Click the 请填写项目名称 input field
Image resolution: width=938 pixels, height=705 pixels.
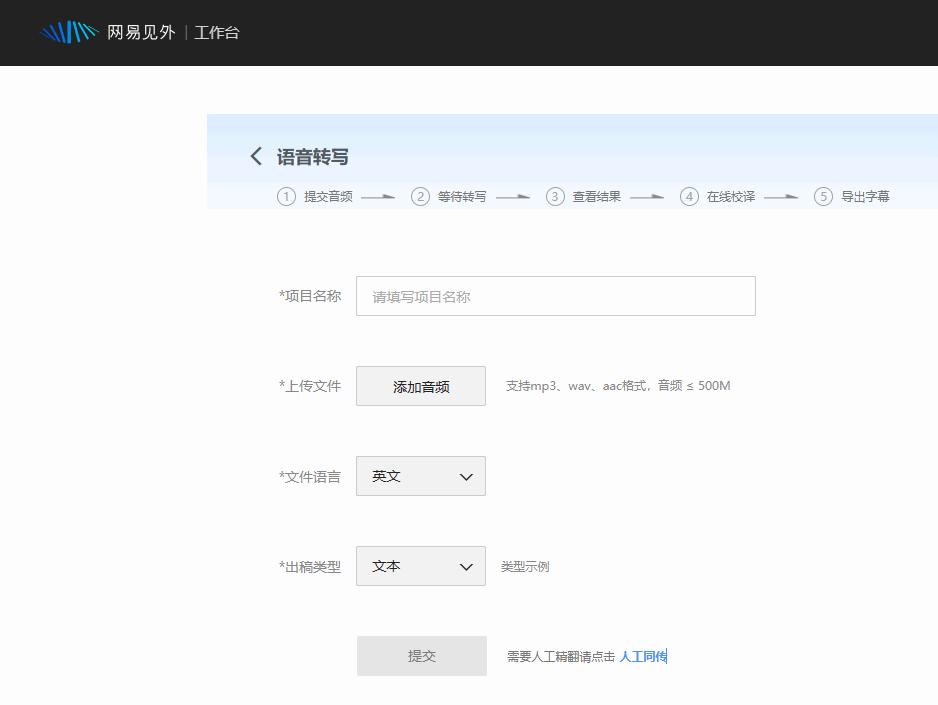(555, 296)
